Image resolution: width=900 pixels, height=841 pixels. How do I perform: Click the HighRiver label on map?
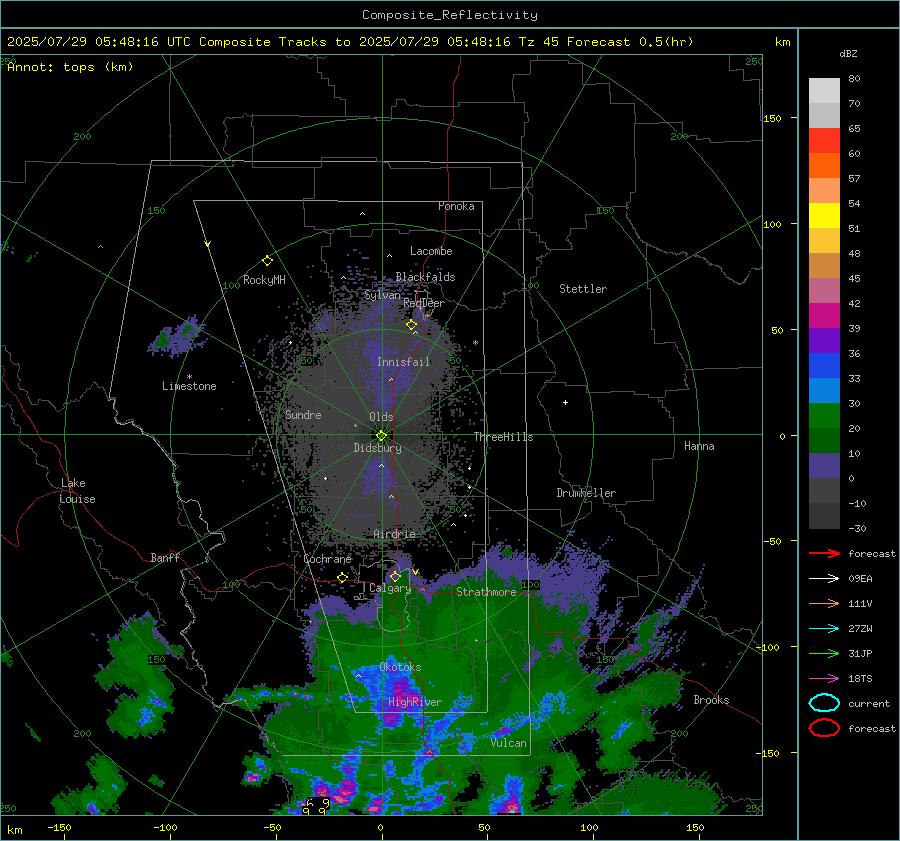(x=414, y=702)
